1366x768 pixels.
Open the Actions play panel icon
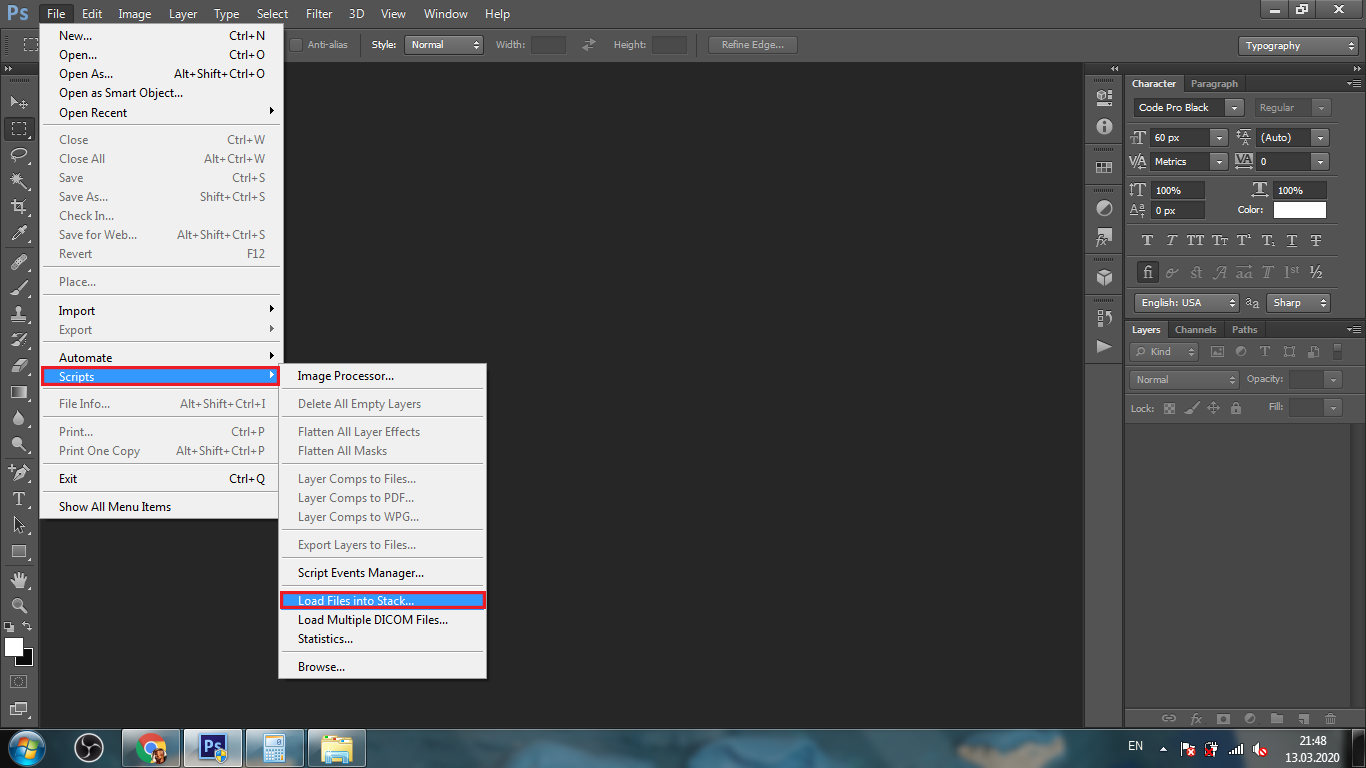point(1104,346)
